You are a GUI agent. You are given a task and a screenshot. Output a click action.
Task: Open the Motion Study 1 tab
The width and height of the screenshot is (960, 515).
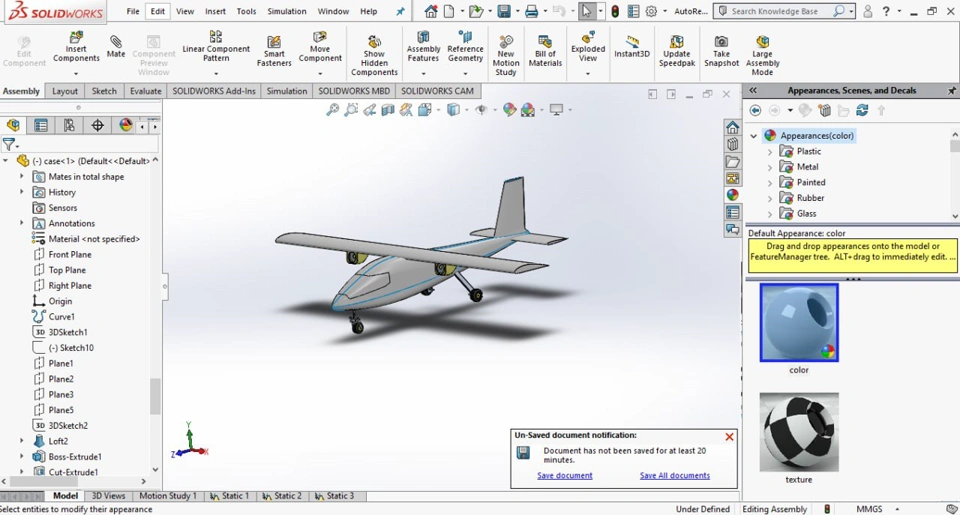tap(168, 496)
